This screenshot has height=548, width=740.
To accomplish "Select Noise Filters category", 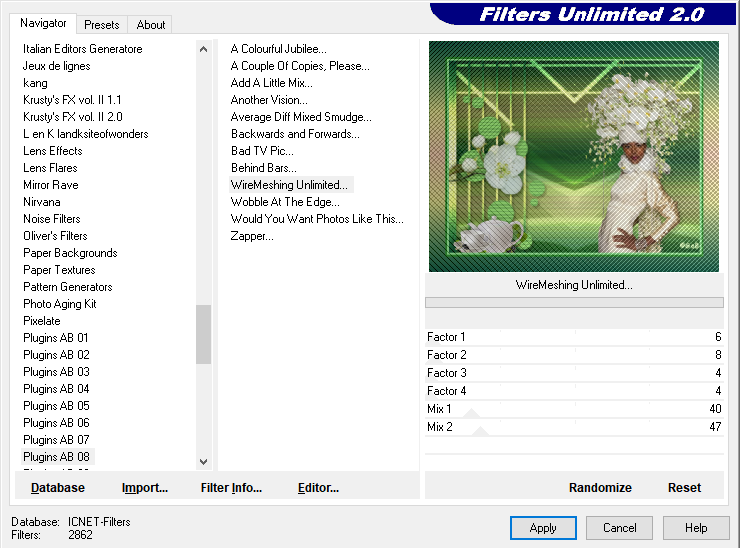I will (x=52, y=219).
